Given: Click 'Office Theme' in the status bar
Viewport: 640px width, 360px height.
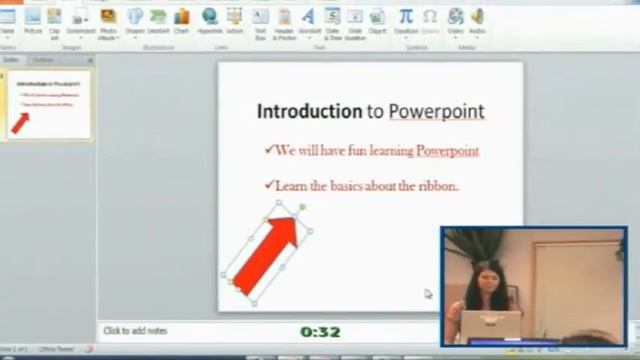Looking at the screenshot, I should [x=56, y=349].
